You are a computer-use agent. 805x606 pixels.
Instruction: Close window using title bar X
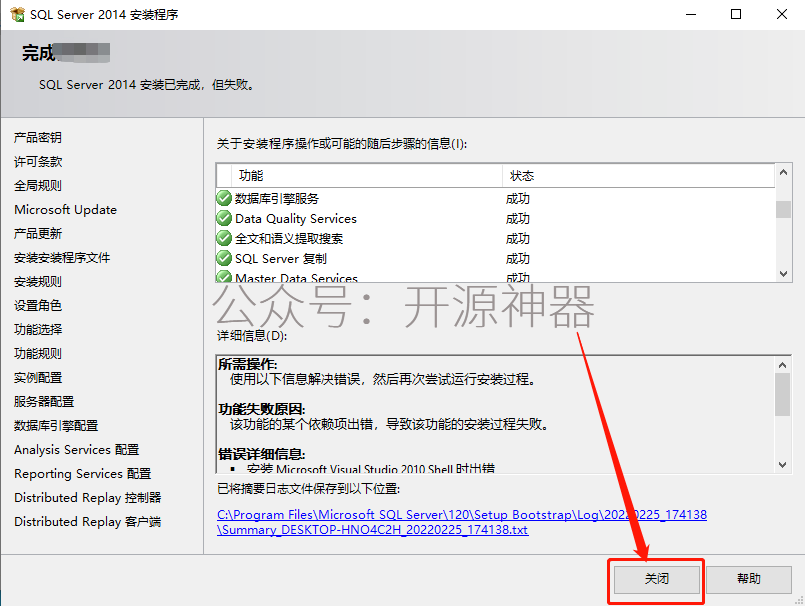(x=781, y=14)
